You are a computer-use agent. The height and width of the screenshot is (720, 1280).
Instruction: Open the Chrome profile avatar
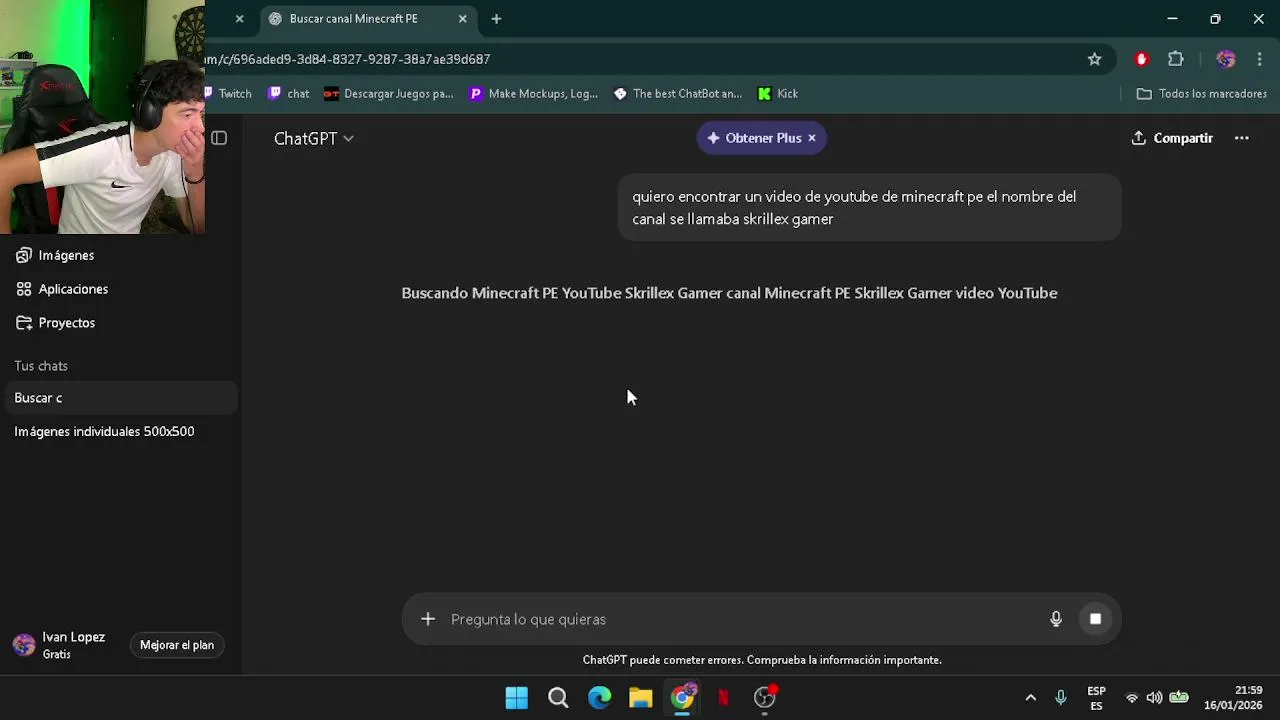[x=1226, y=59]
